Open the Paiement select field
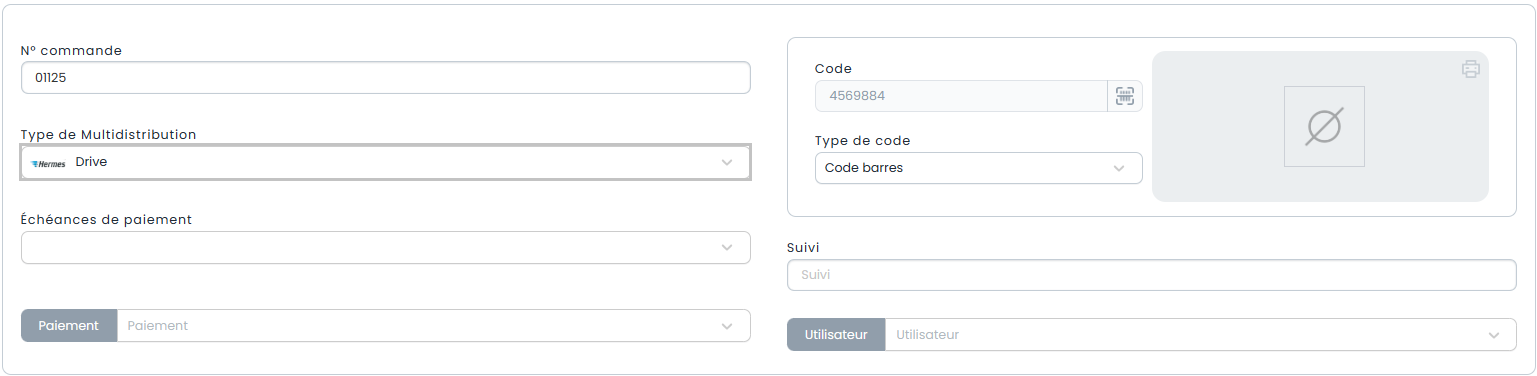 (x=434, y=325)
